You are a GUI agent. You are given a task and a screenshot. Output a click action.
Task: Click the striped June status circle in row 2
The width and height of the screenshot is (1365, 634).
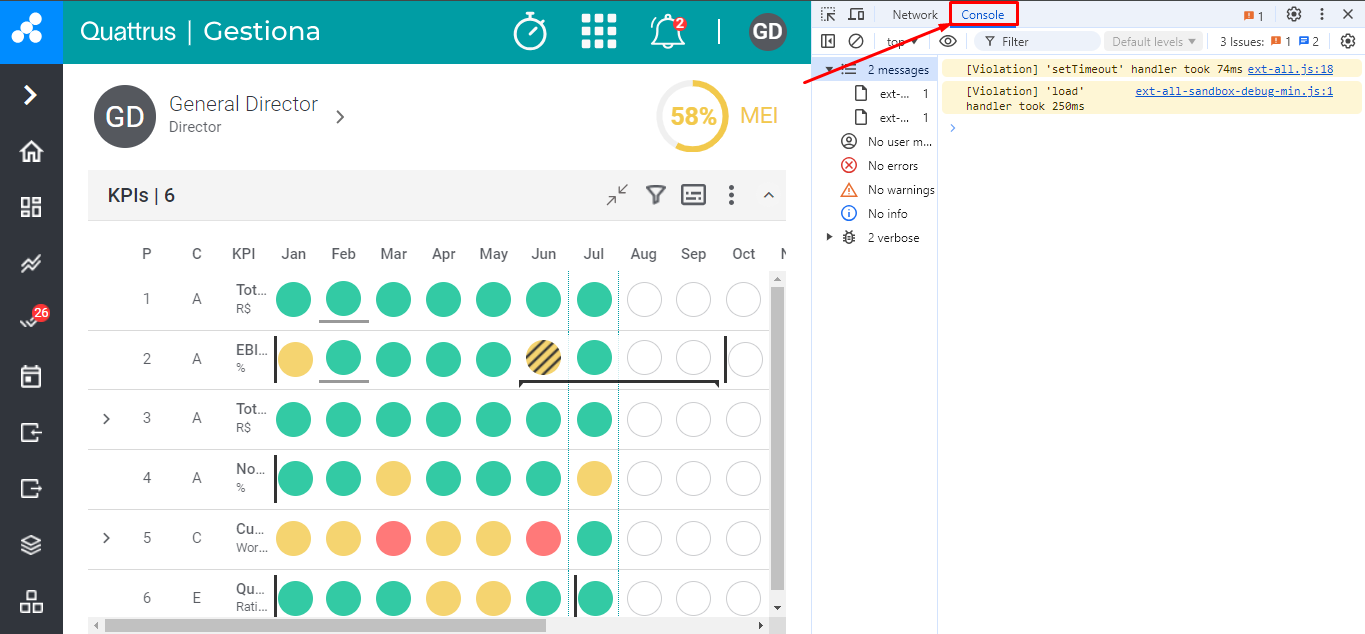tap(544, 358)
